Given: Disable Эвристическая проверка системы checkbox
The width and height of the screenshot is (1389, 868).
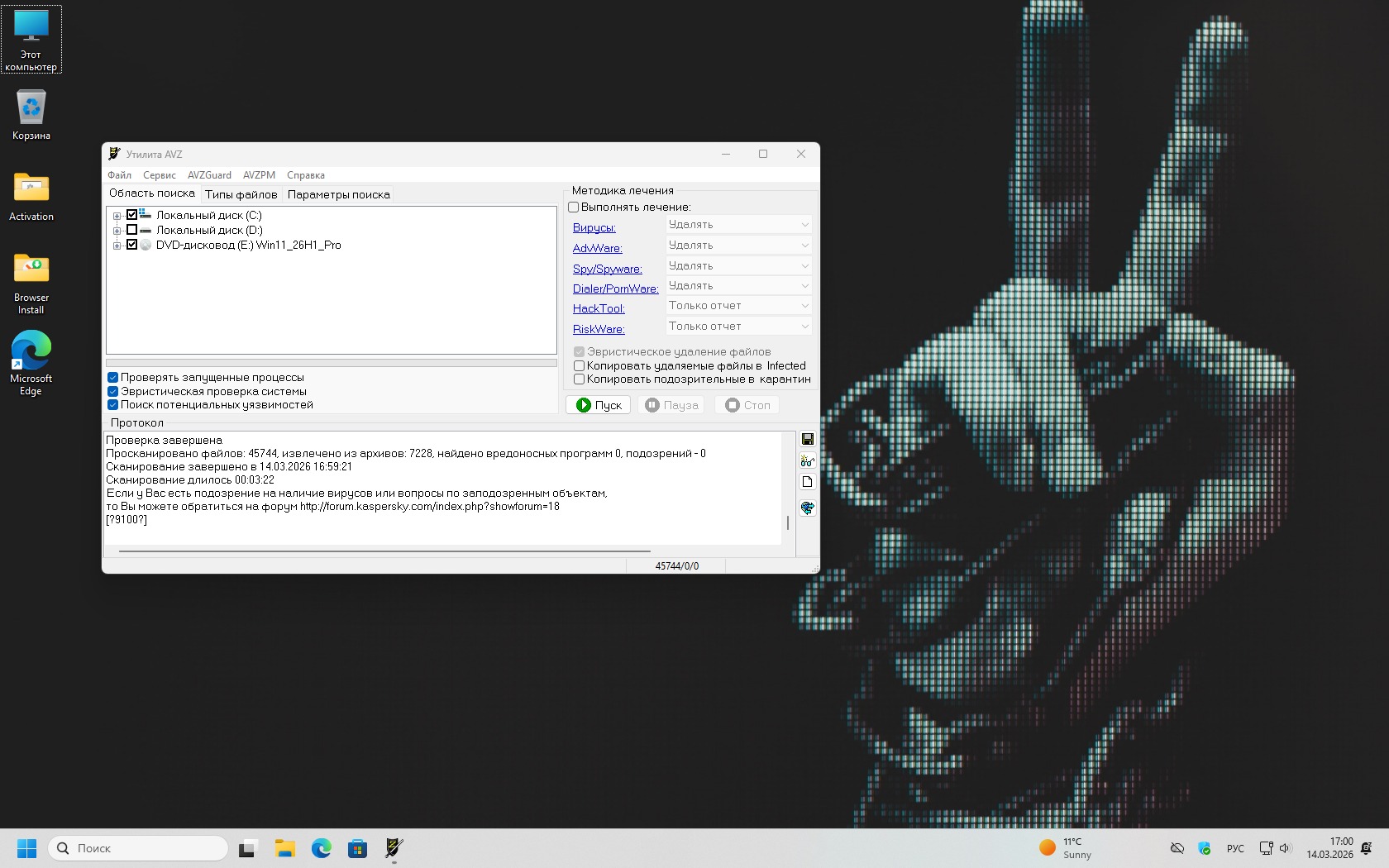Looking at the screenshot, I should (112, 391).
